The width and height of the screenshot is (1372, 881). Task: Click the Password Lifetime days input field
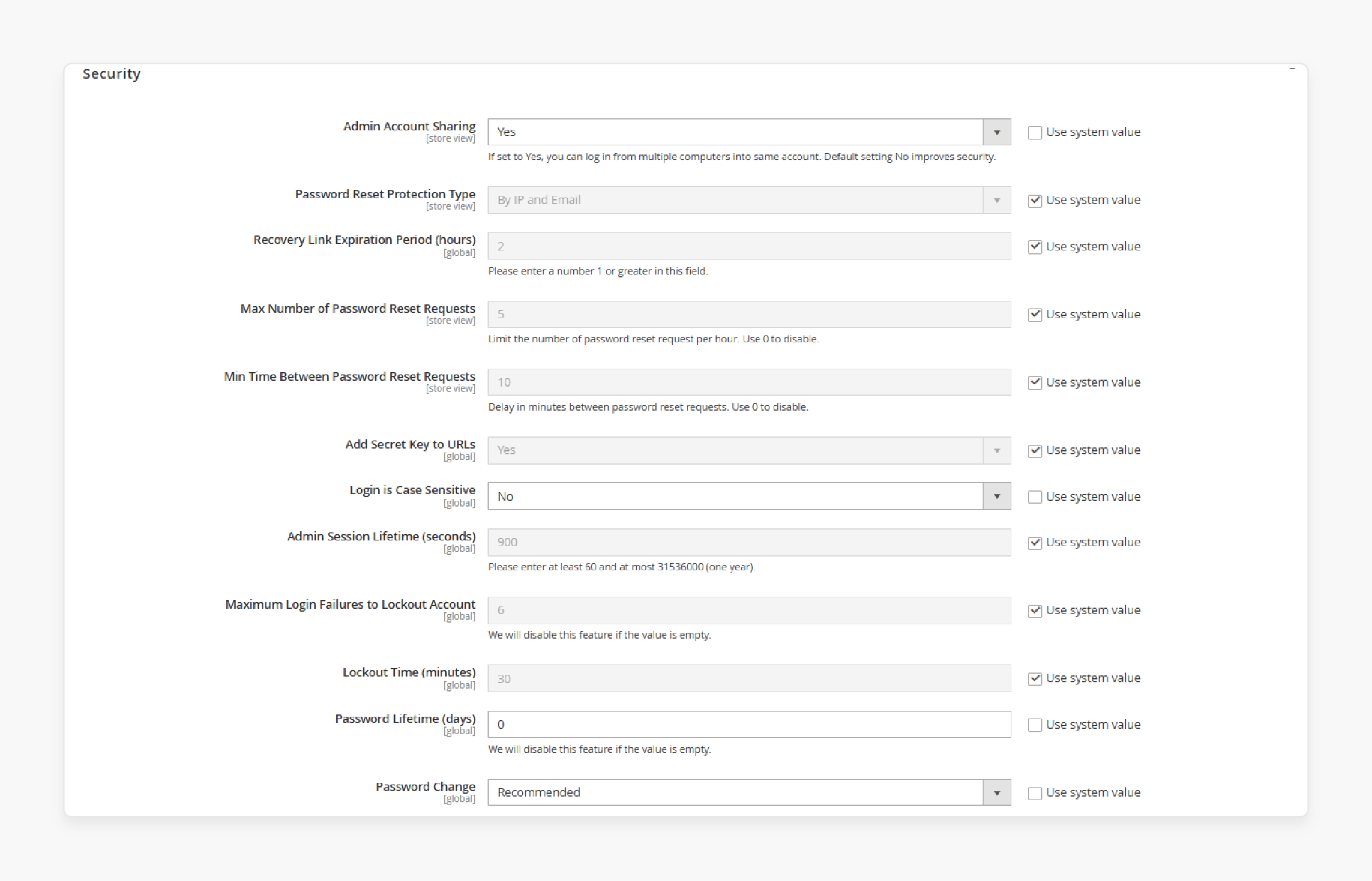coord(748,724)
